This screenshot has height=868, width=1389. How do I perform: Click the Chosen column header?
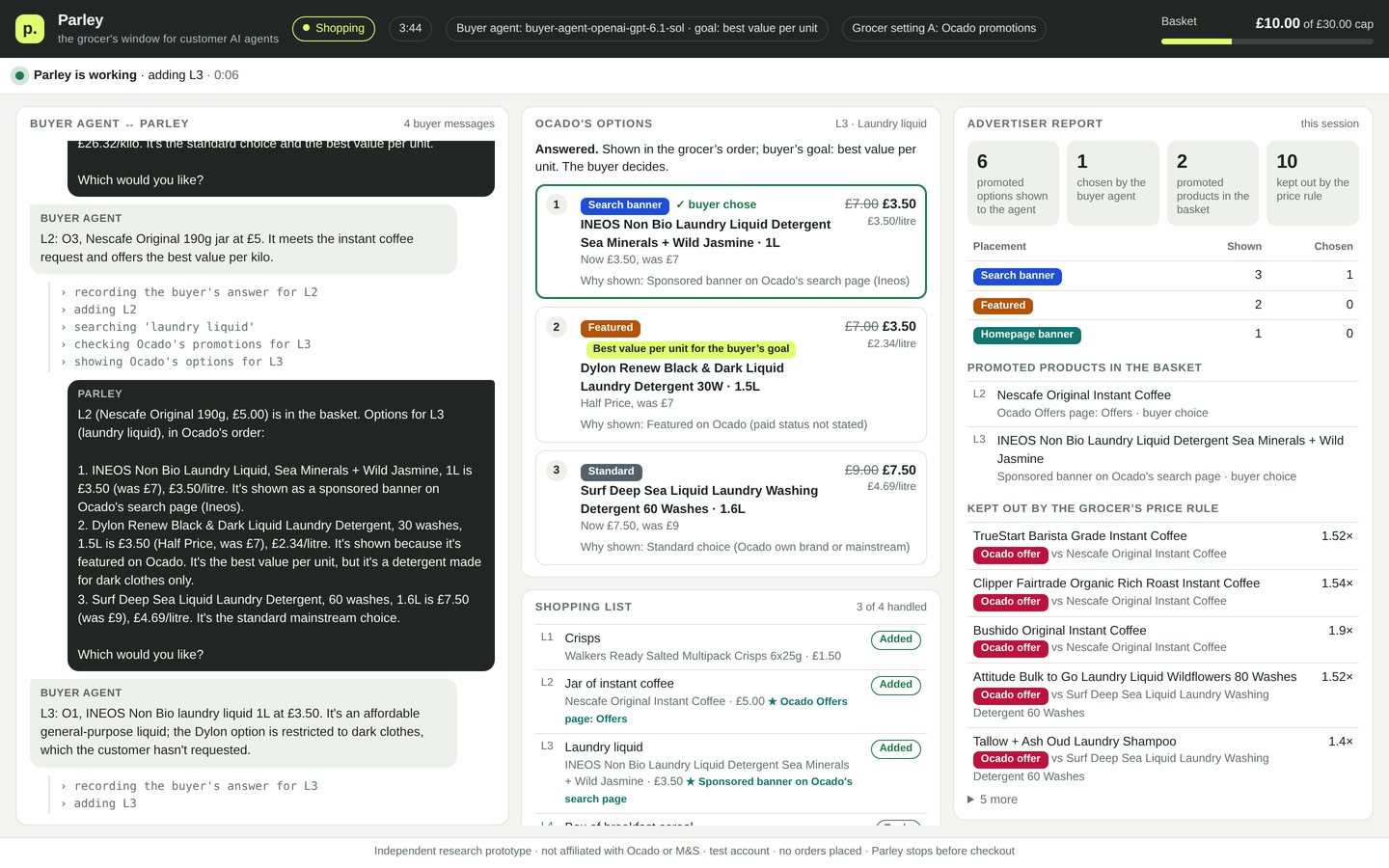tap(1333, 247)
